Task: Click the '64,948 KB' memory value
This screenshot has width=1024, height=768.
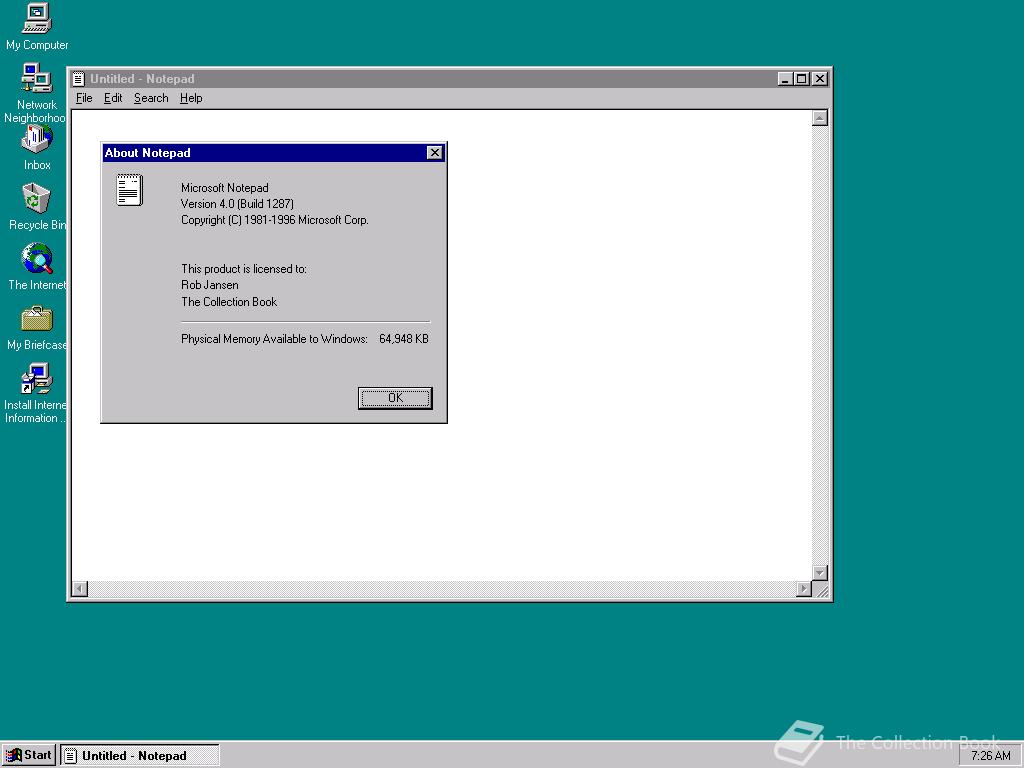Action: (404, 339)
